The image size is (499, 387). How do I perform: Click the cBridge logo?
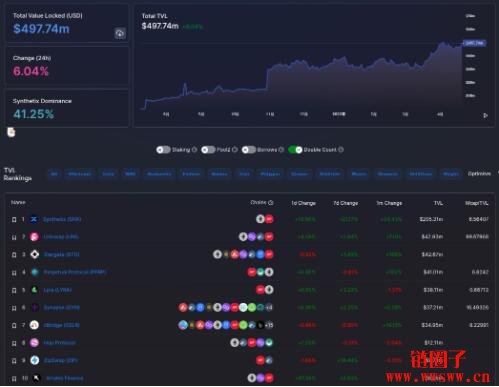point(34,325)
